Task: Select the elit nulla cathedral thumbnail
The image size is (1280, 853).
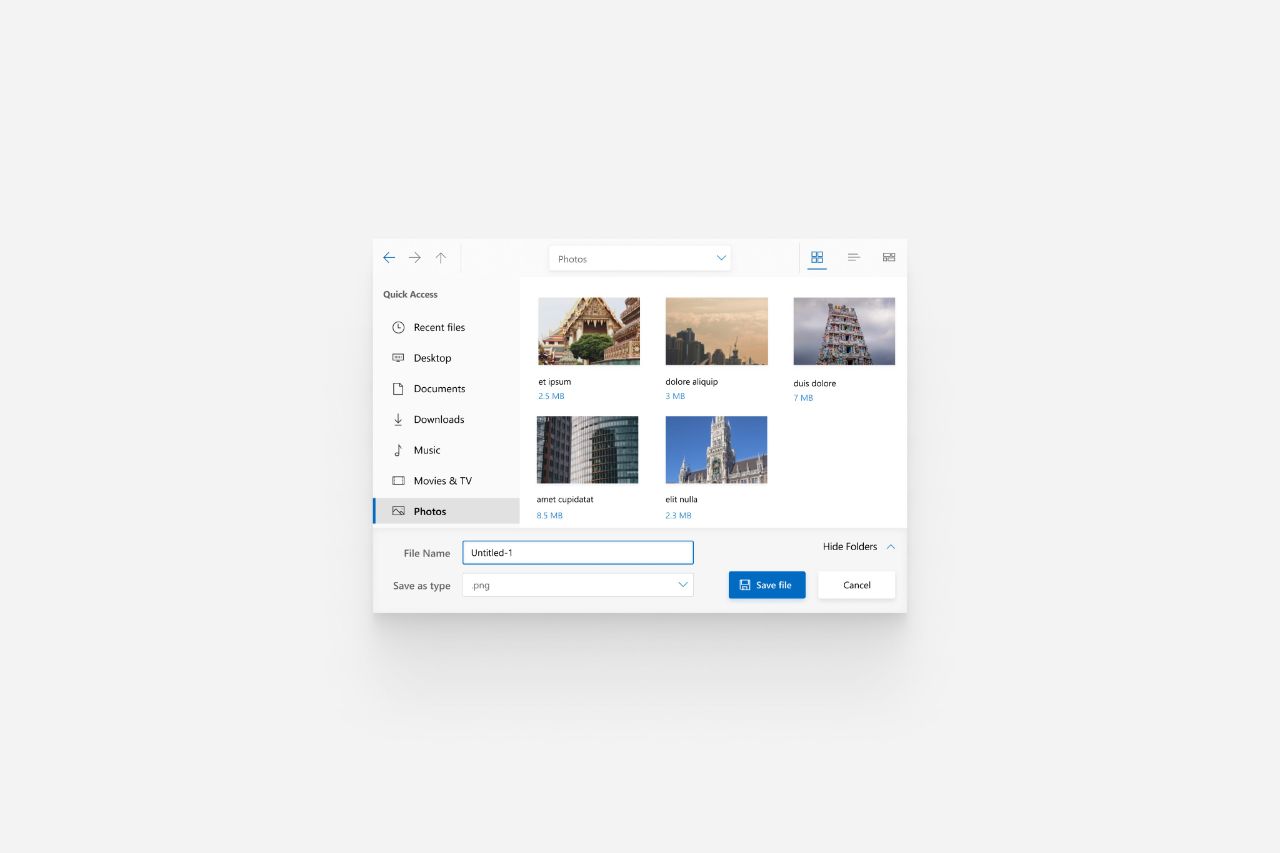Action: point(717,450)
